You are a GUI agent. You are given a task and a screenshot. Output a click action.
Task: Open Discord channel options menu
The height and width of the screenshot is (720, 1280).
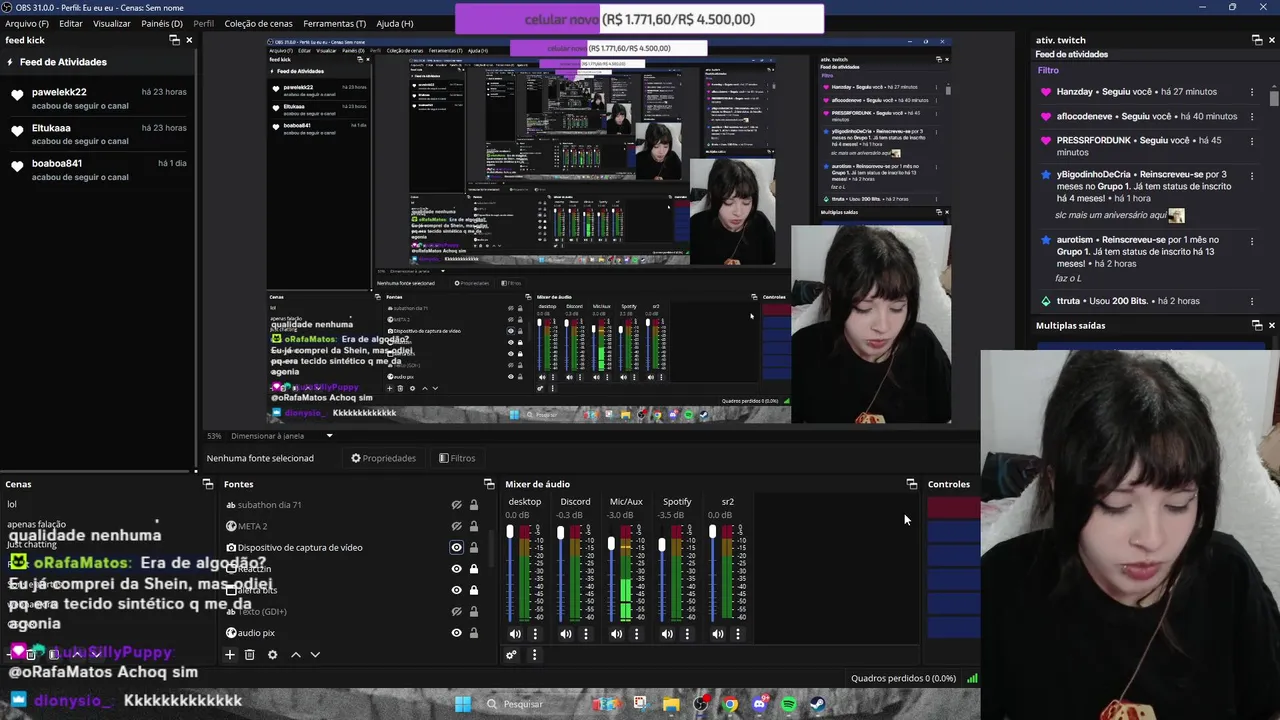pos(586,633)
